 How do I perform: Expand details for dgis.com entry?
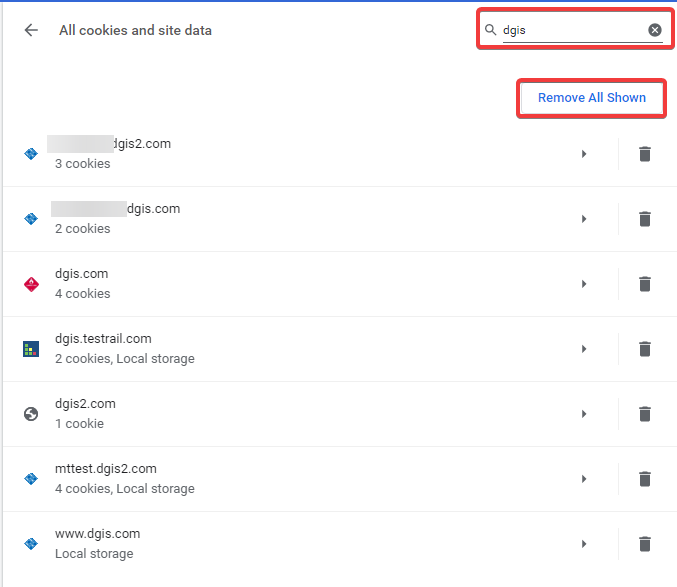[x=584, y=284]
